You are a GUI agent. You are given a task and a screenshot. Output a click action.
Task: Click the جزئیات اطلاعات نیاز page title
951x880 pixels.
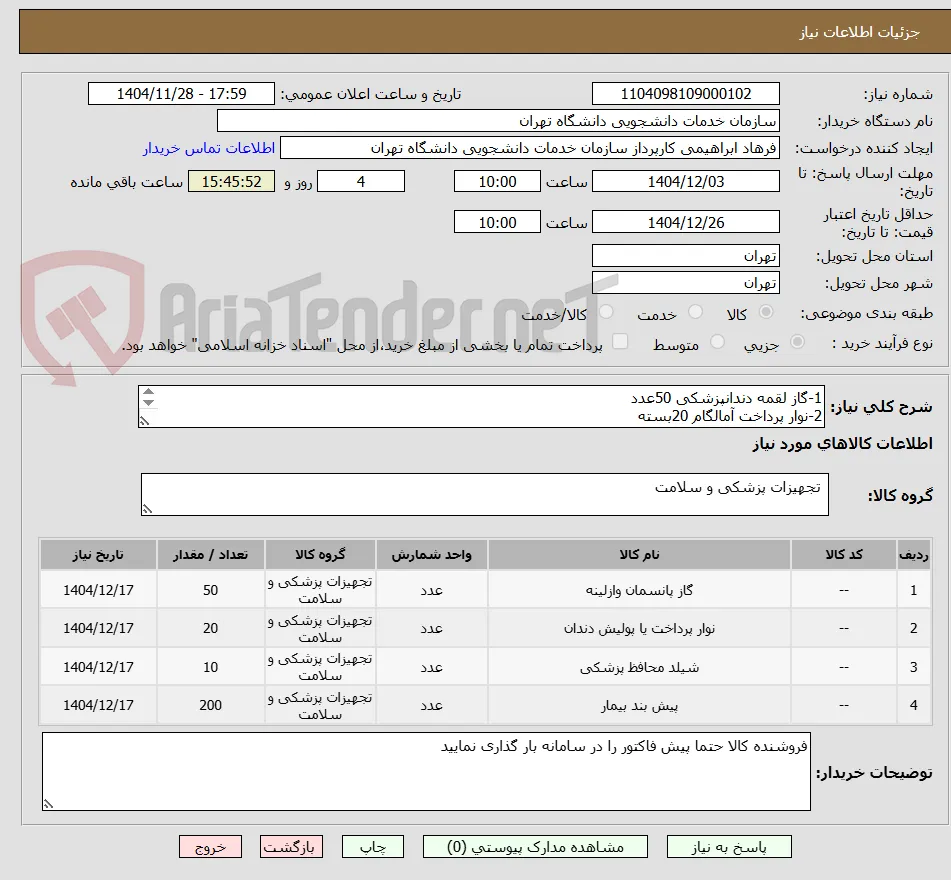[859, 32]
